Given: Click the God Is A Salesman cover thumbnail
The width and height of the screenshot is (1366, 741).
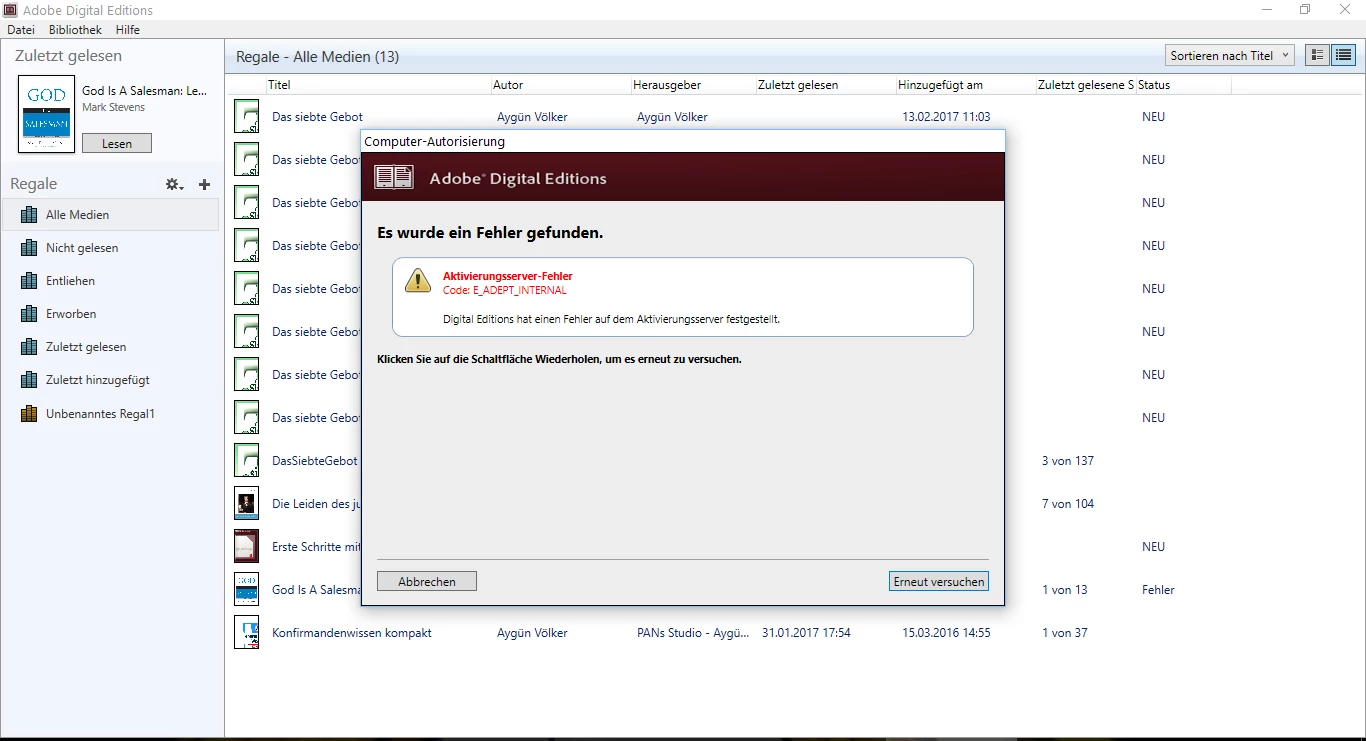Looking at the screenshot, I should (47, 114).
